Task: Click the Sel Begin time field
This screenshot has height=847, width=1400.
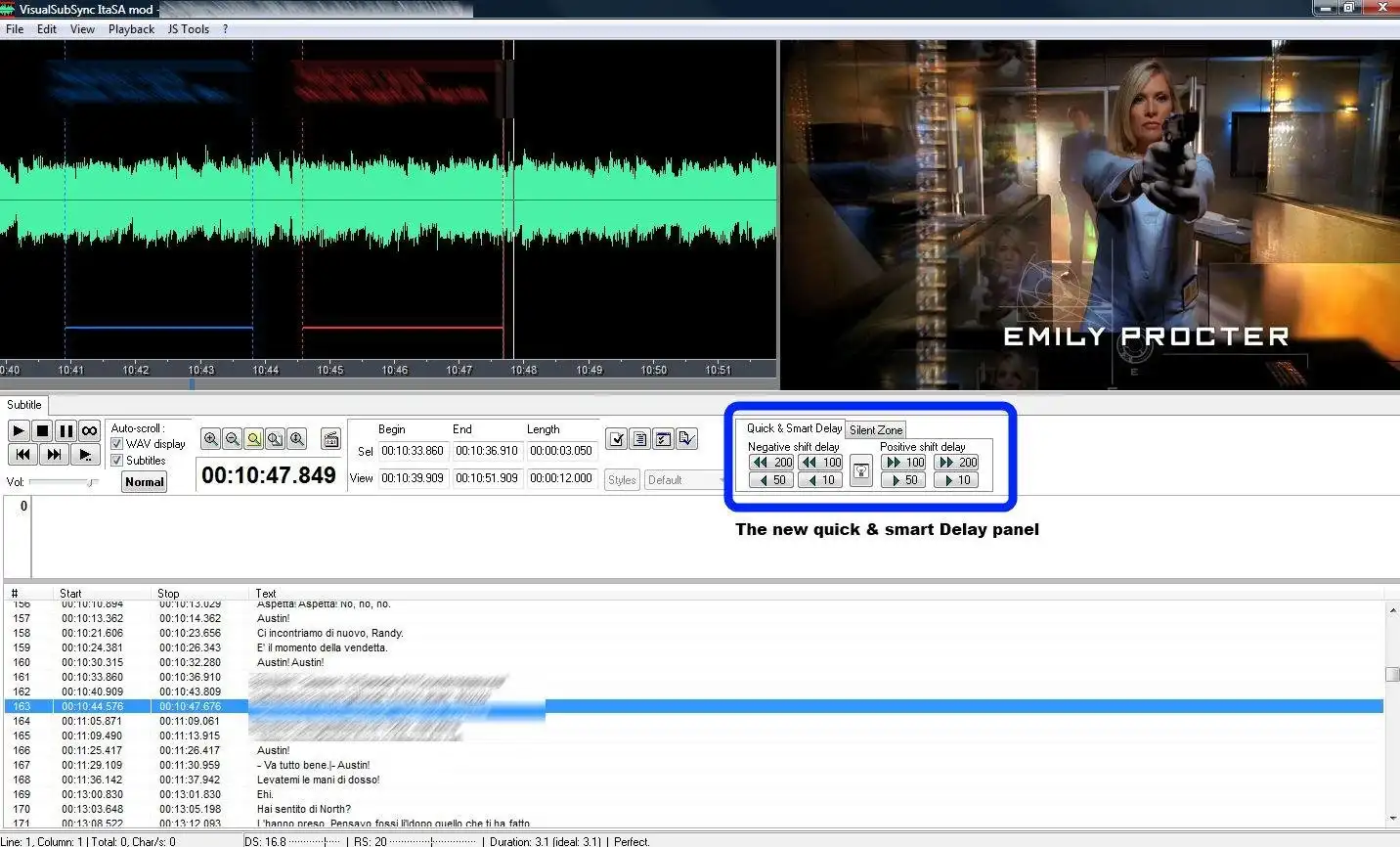Action: pos(413,451)
